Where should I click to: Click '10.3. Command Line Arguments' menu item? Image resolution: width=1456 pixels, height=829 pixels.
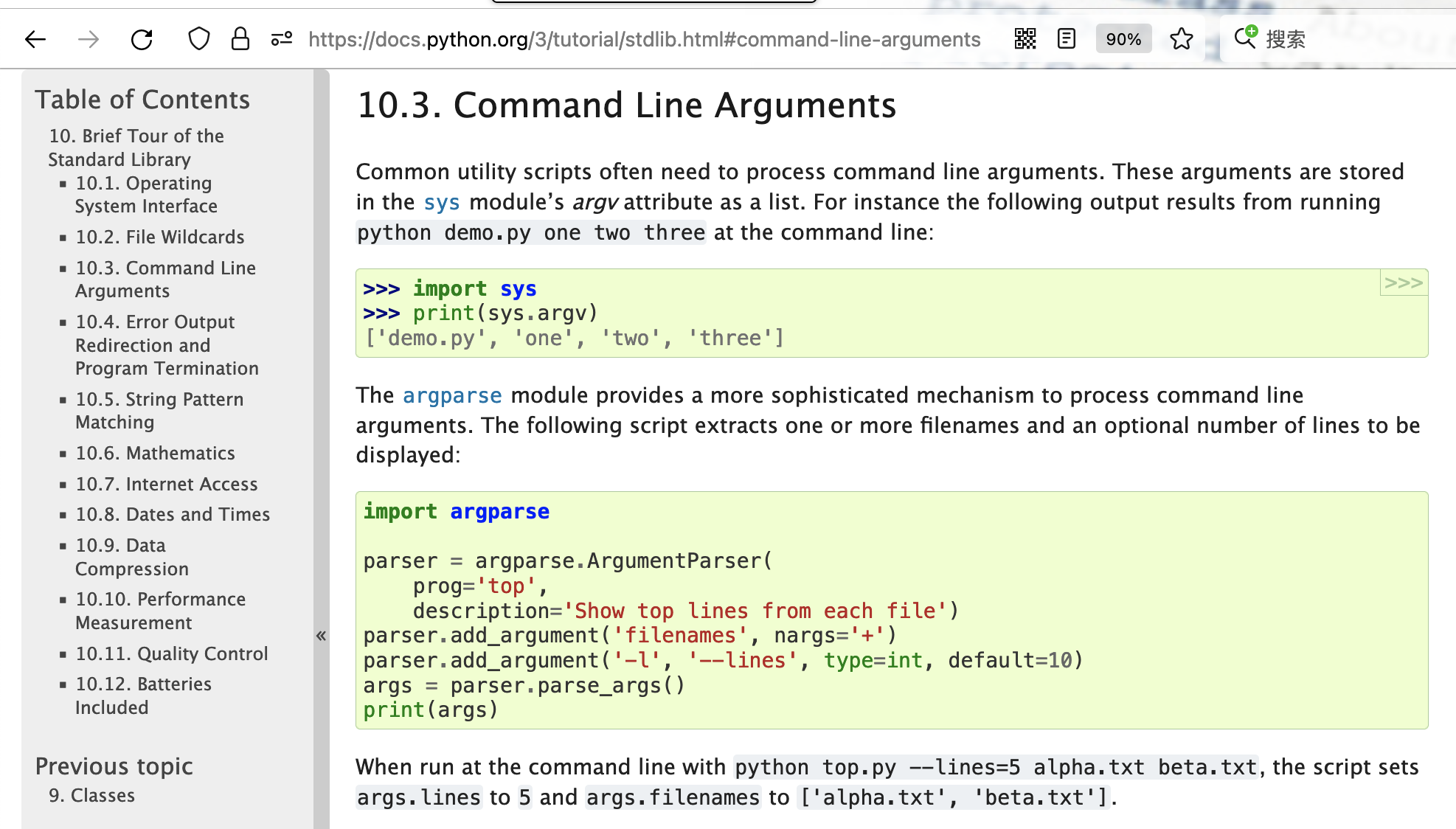pyautogui.click(x=165, y=279)
